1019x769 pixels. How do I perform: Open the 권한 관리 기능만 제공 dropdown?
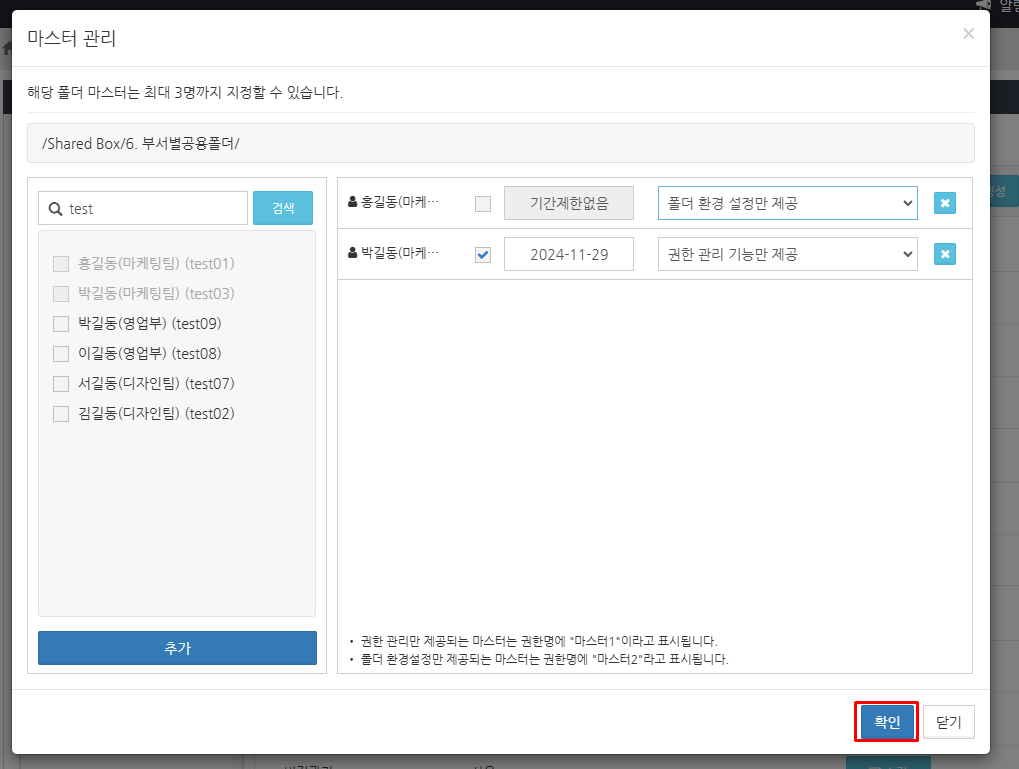tap(787, 254)
